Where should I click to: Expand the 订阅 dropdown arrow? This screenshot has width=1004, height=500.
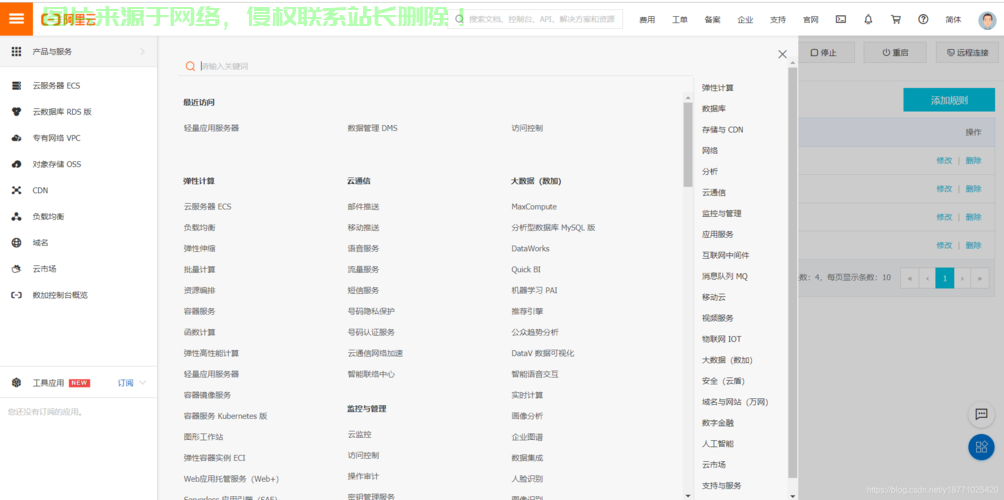tap(143, 383)
